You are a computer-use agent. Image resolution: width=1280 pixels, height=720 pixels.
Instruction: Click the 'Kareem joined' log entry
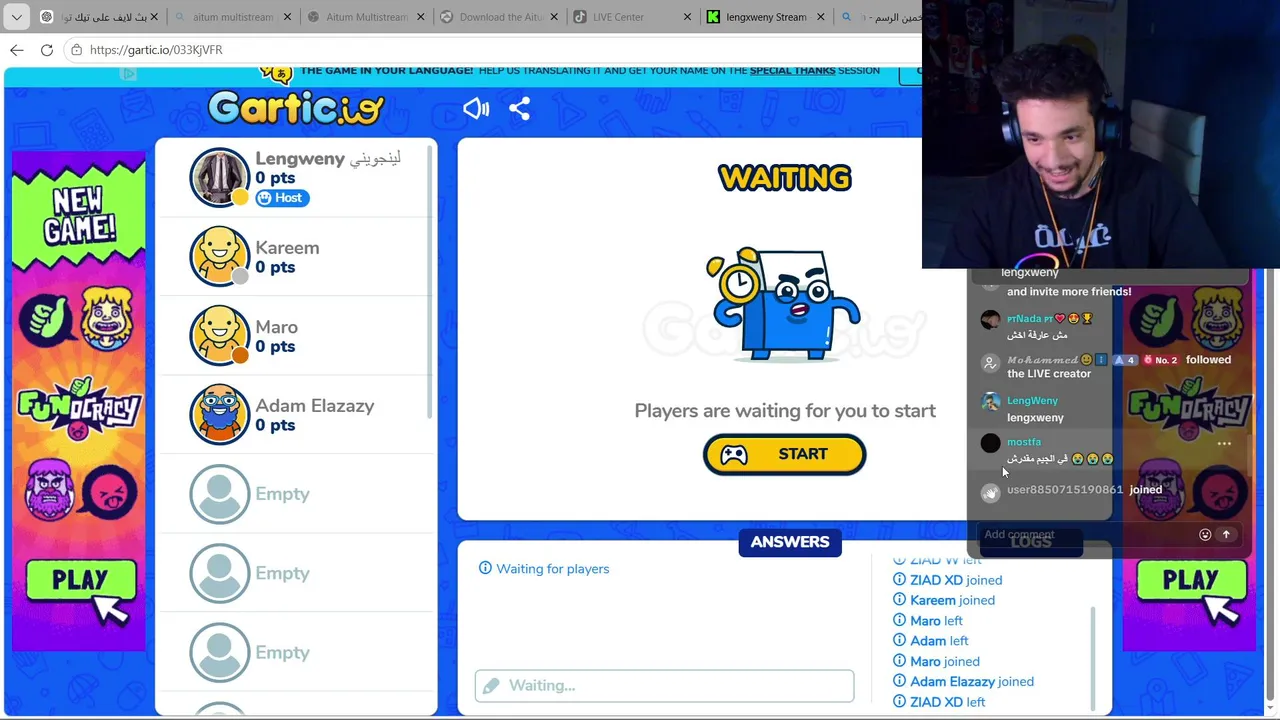(944, 600)
